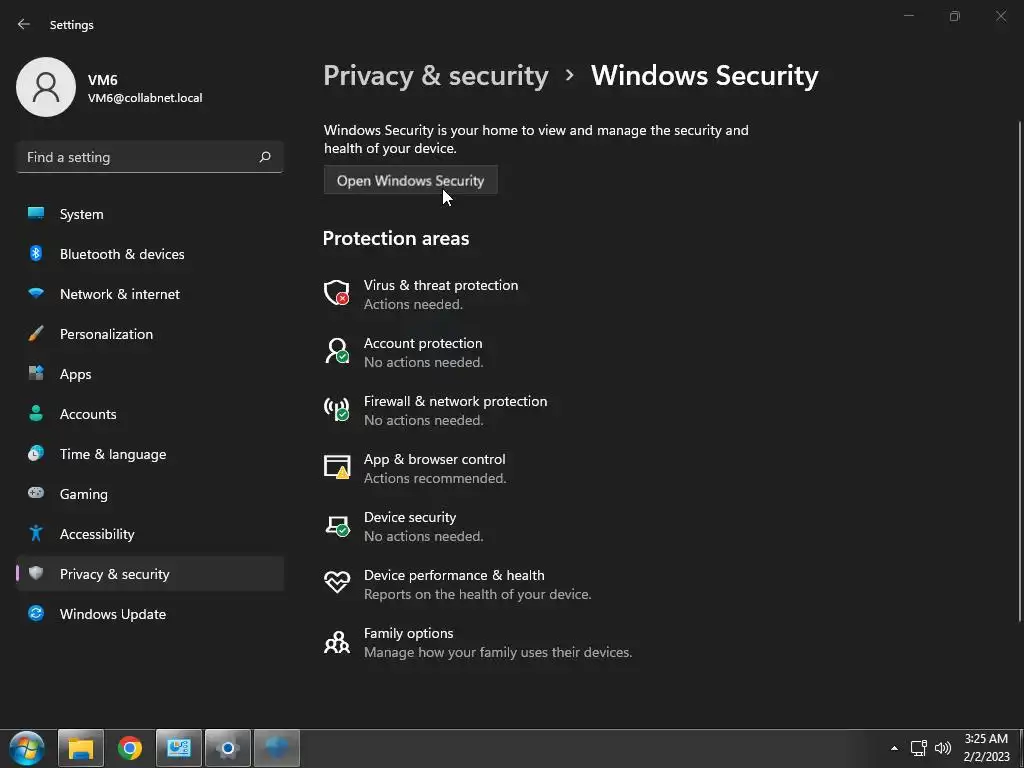The width and height of the screenshot is (1024, 768).
Task: Click the Device performance & health heart icon
Action: point(337,583)
